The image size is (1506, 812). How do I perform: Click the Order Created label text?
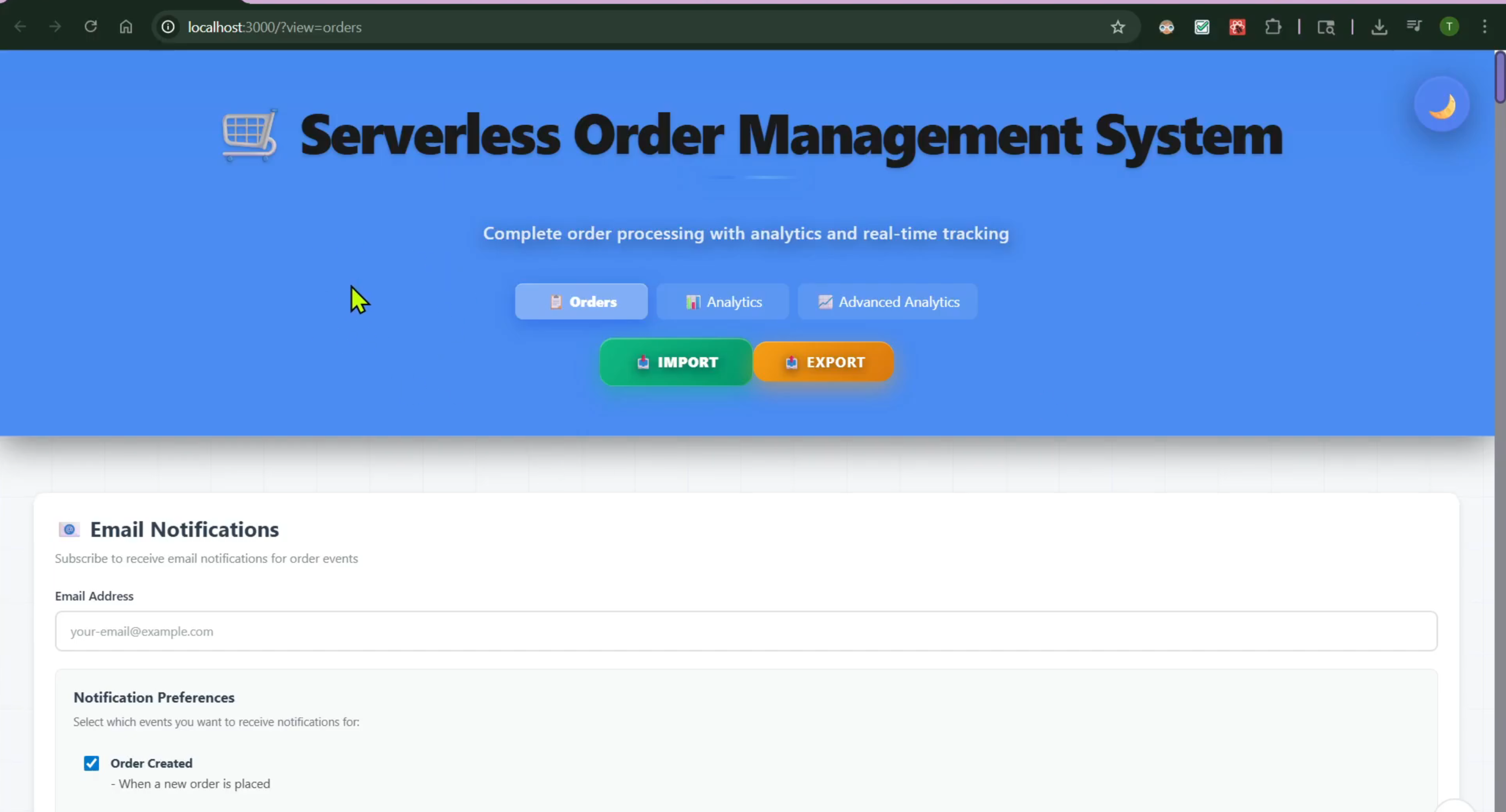tap(152, 763)
